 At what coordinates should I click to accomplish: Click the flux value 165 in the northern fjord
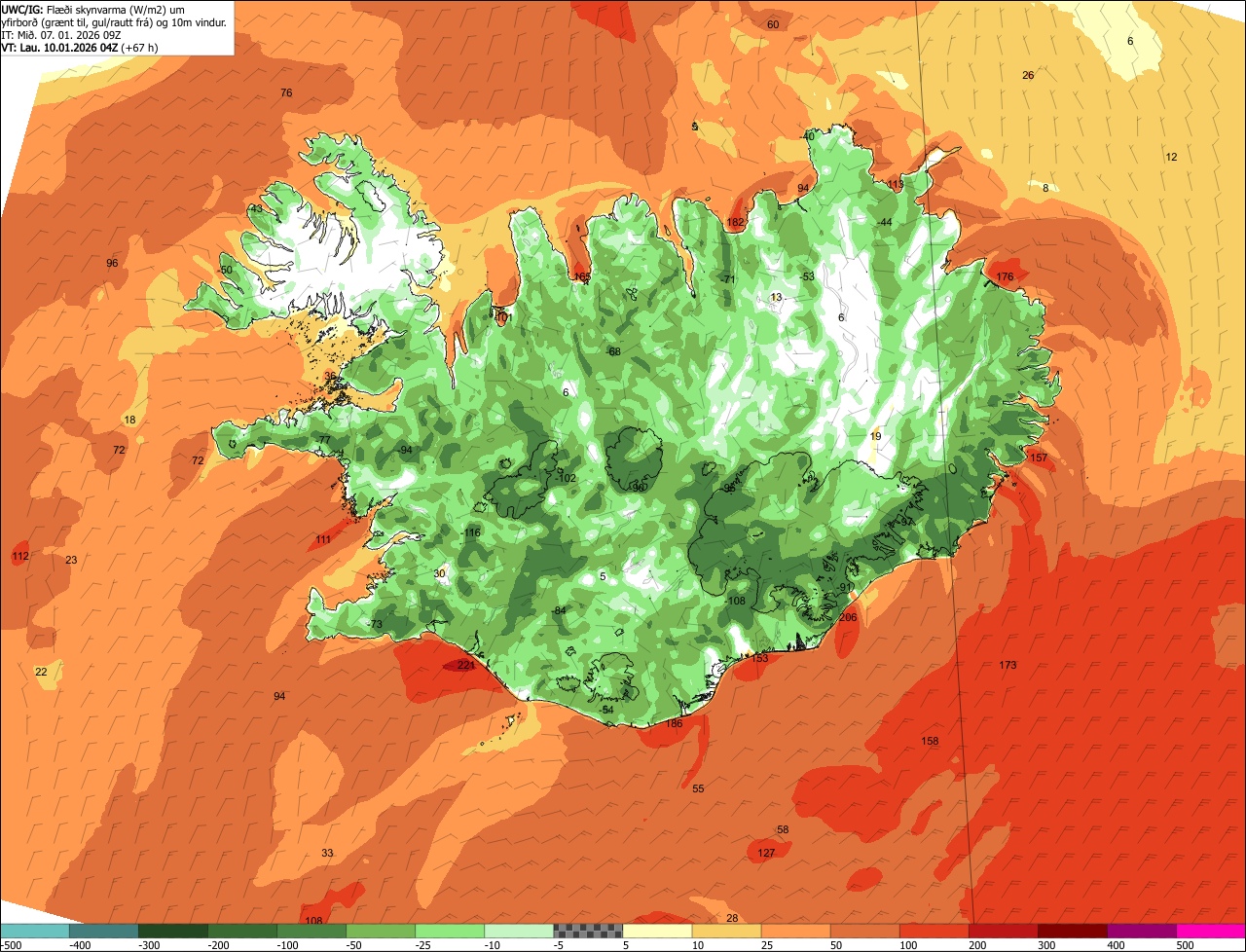582,277
